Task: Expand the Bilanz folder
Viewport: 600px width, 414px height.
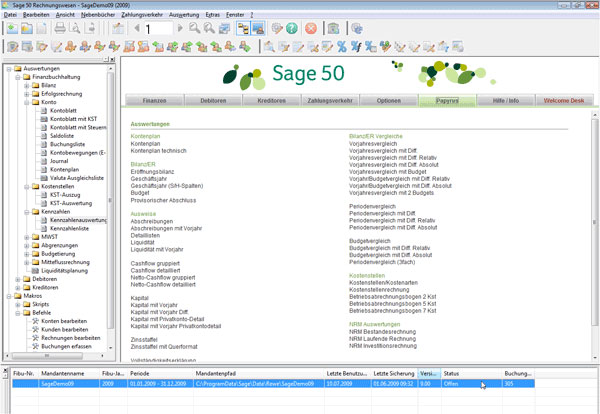Action: (26, 86)
